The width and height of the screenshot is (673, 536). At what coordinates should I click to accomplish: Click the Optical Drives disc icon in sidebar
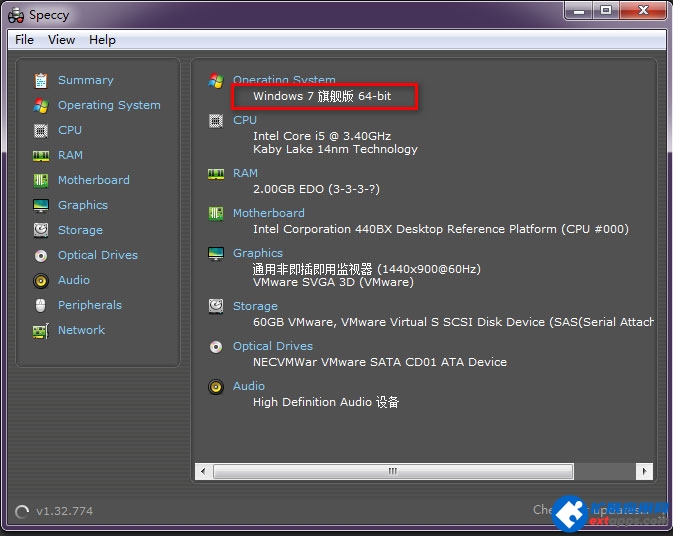[x=41, y=256]
